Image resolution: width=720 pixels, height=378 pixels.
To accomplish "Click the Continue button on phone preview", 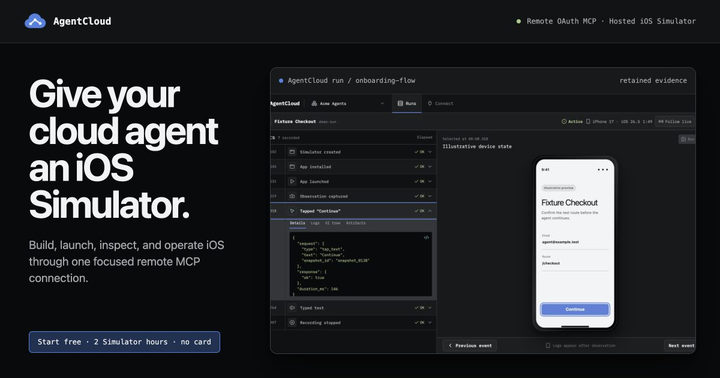I will [575, 309].
